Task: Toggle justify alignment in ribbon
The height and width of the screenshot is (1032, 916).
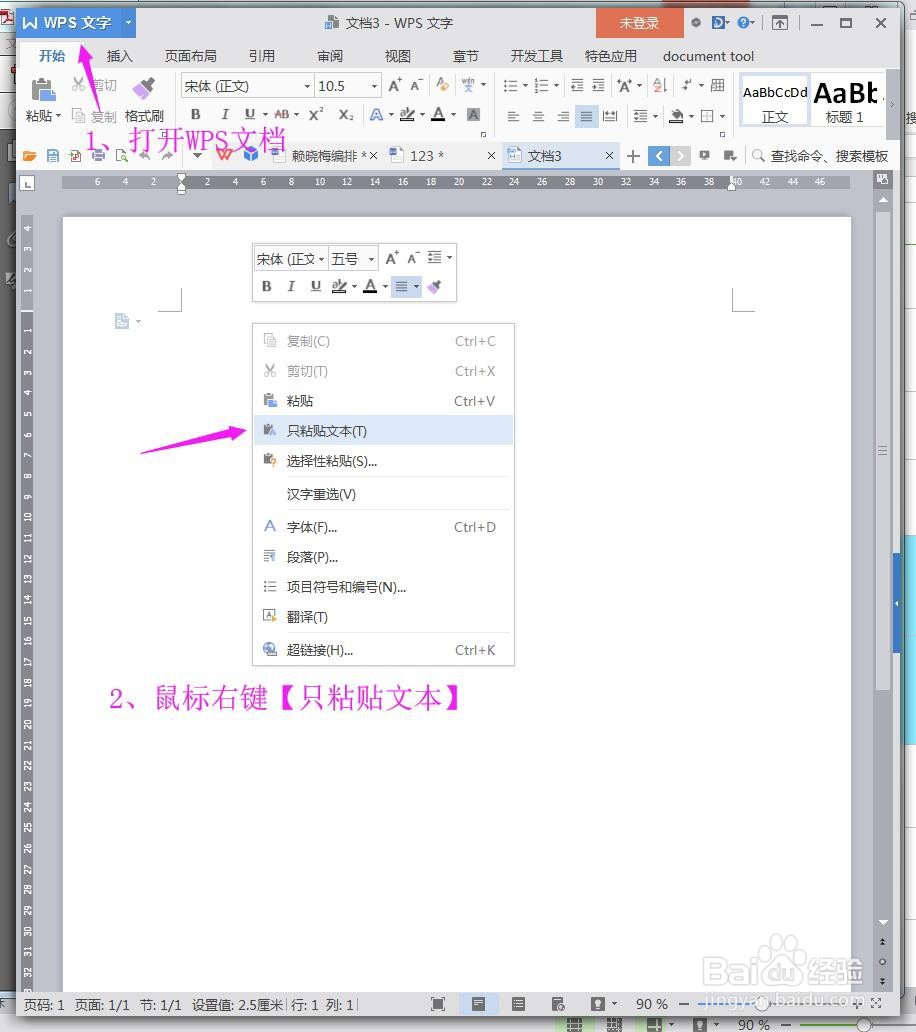Action: (586, 116)
